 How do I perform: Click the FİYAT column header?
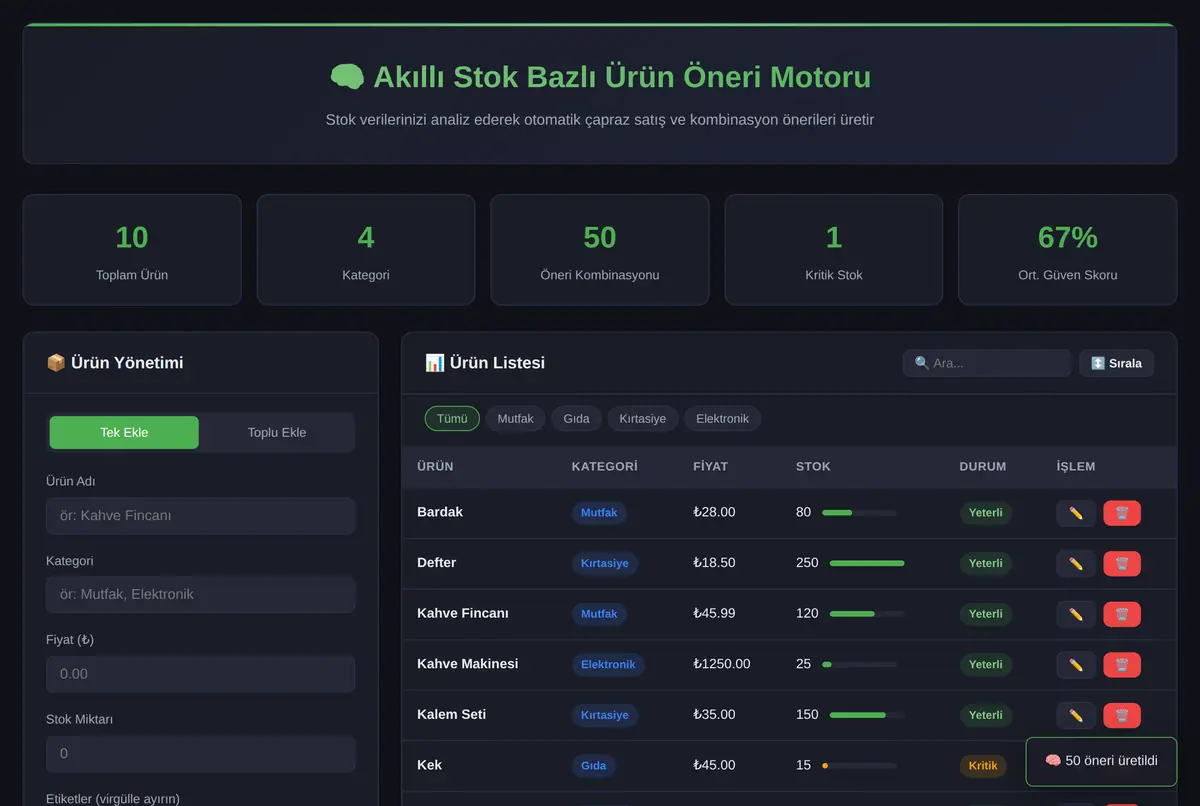[x=710, y=466]
